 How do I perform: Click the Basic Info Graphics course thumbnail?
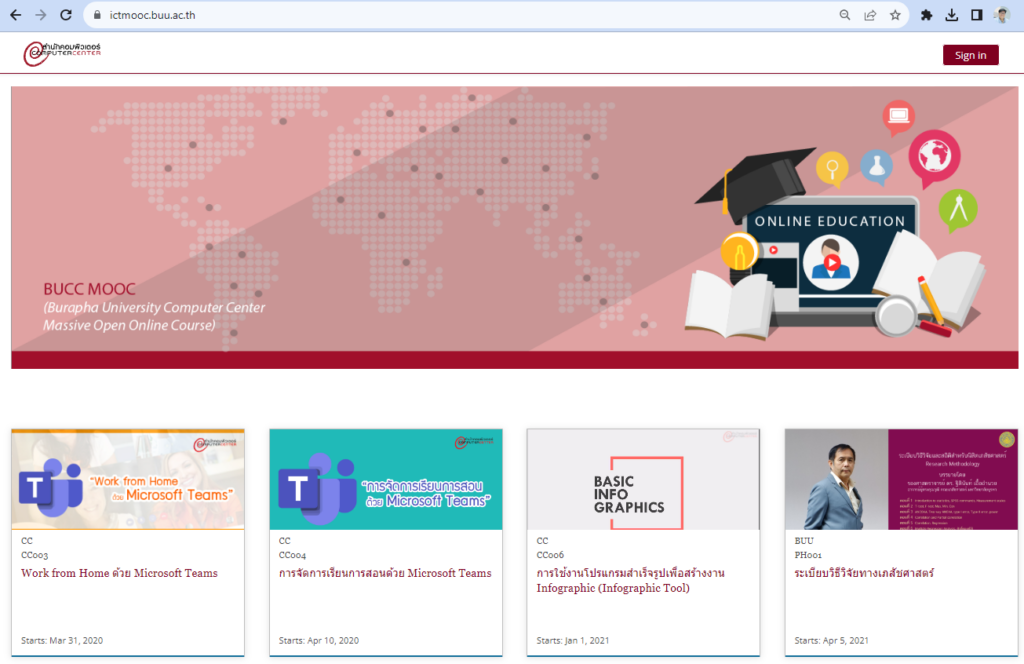coord(643,479)
